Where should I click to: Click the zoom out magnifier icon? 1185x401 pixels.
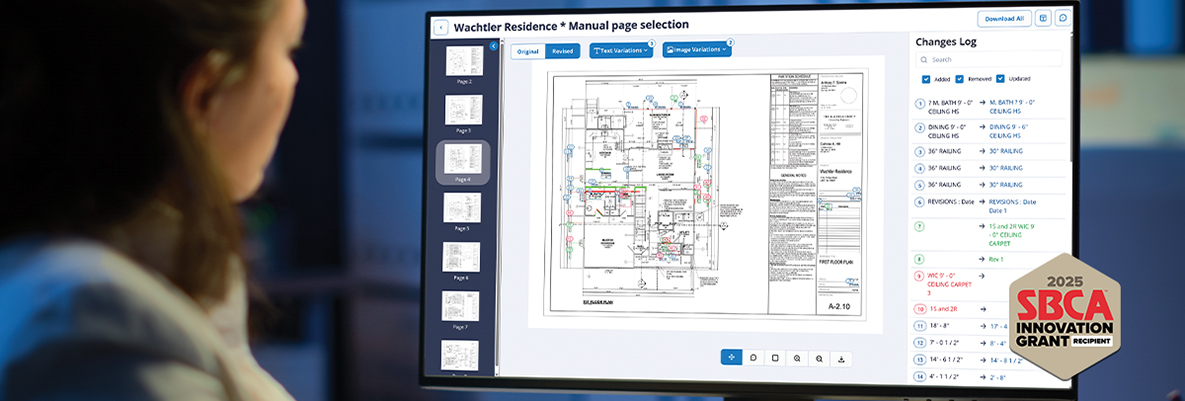(x=819, y=358)
